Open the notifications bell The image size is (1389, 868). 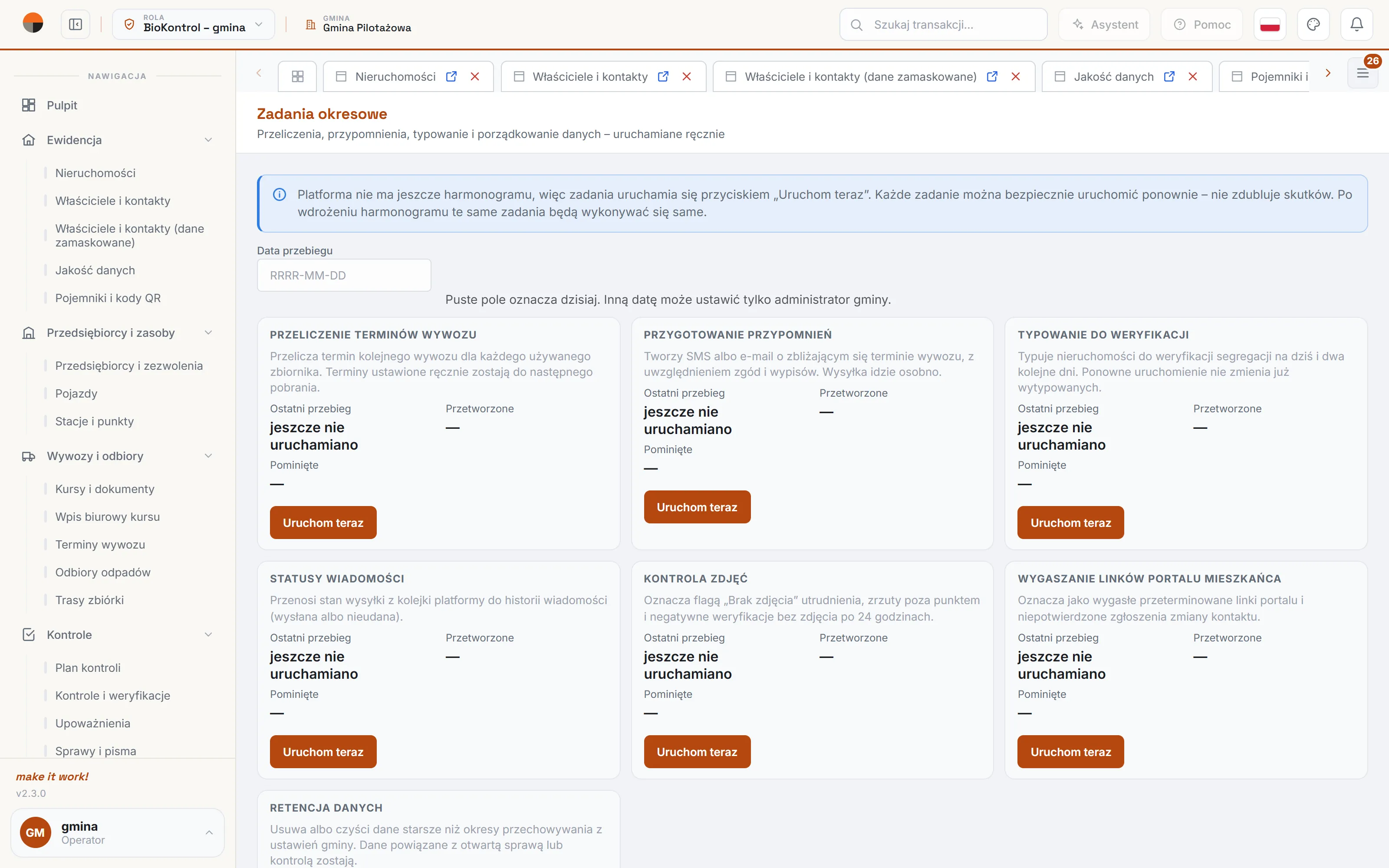click(x=1356, y=25)
